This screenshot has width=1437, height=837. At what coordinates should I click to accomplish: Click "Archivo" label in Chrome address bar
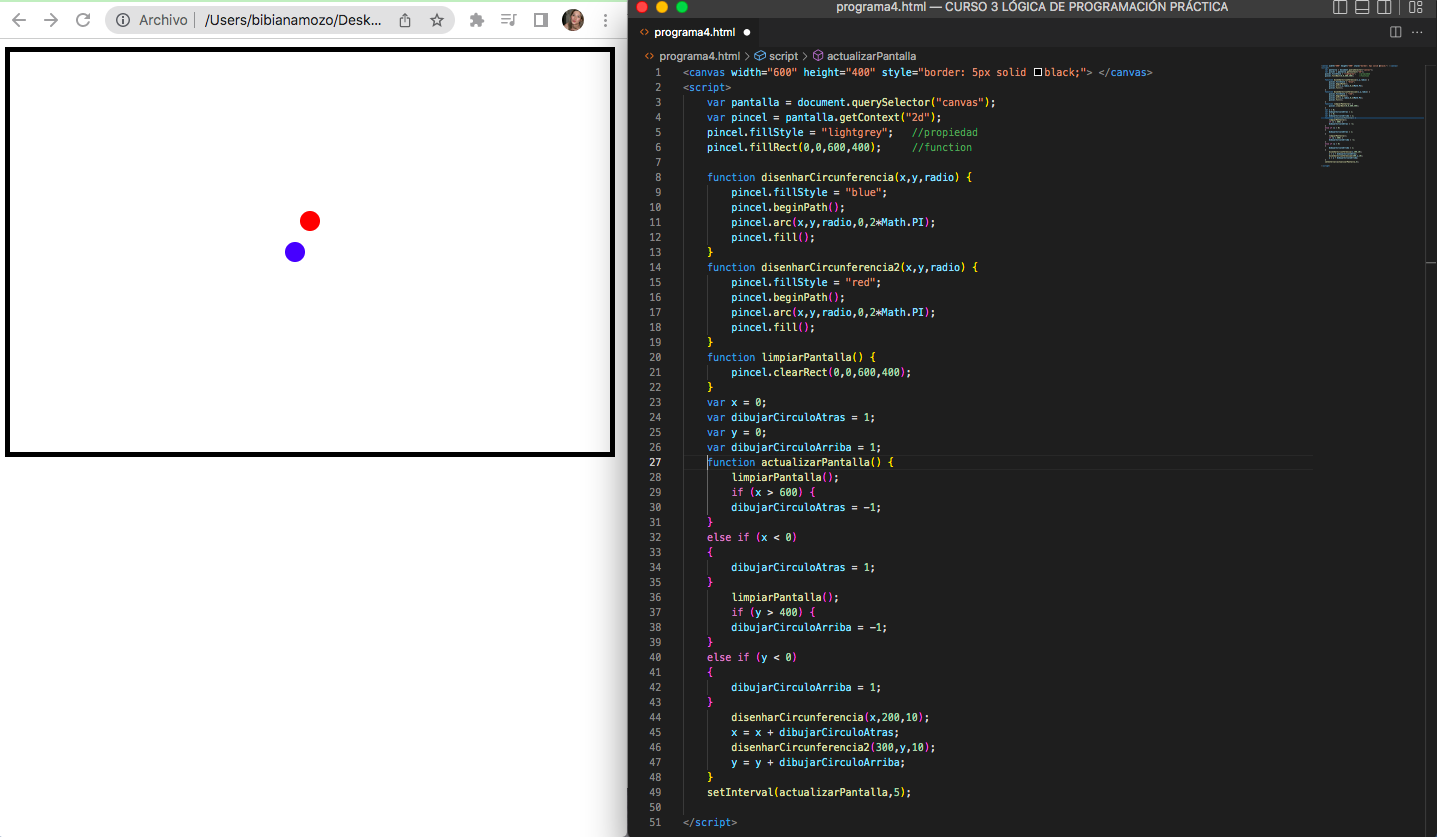(163, 20)
